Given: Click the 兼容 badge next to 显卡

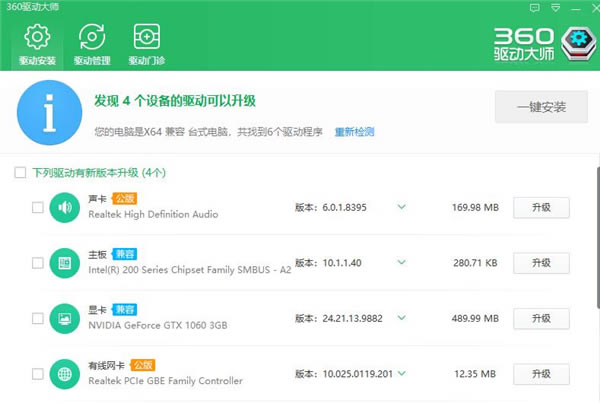Looking at the screenshot, I should (124, 310).
